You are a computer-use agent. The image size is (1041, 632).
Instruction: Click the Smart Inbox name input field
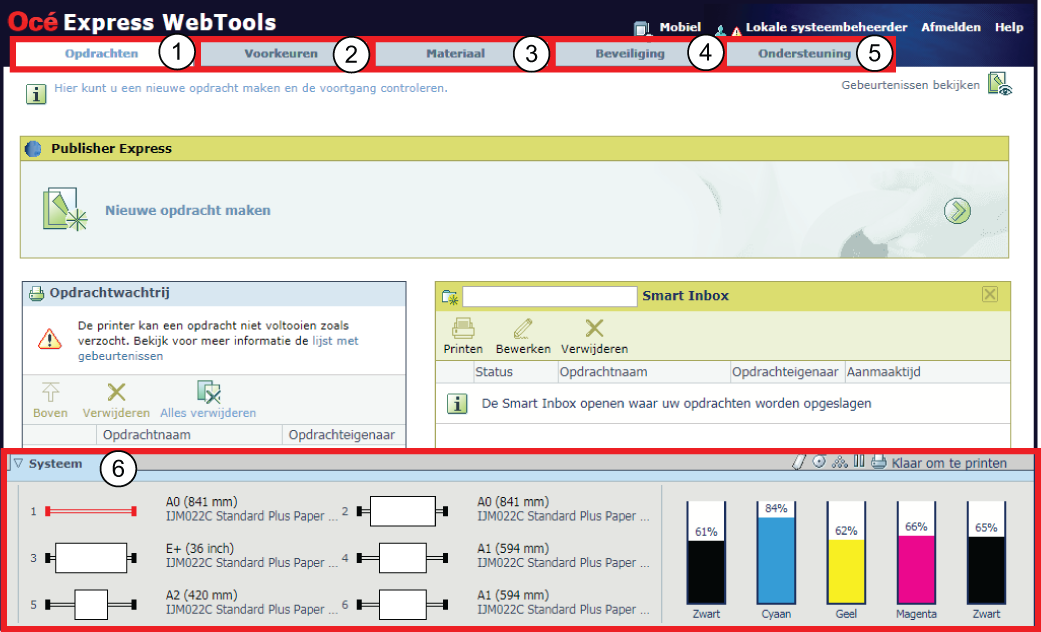pos(549,296)
